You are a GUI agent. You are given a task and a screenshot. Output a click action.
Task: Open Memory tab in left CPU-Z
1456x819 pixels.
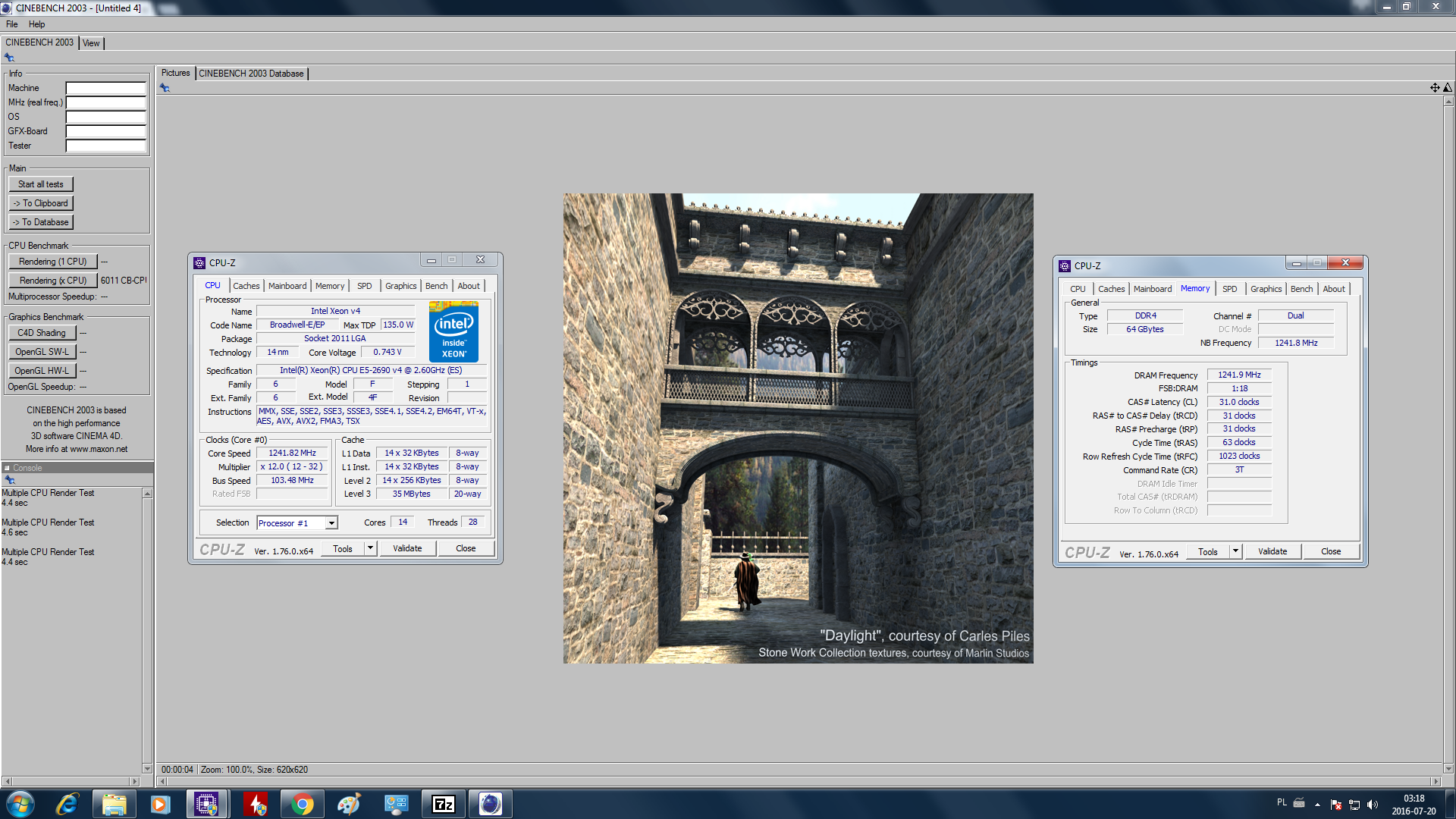click(x=330, y=286)
